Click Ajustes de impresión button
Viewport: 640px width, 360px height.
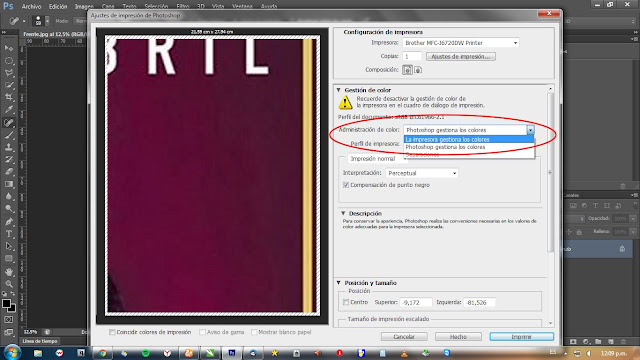(461, 56)
